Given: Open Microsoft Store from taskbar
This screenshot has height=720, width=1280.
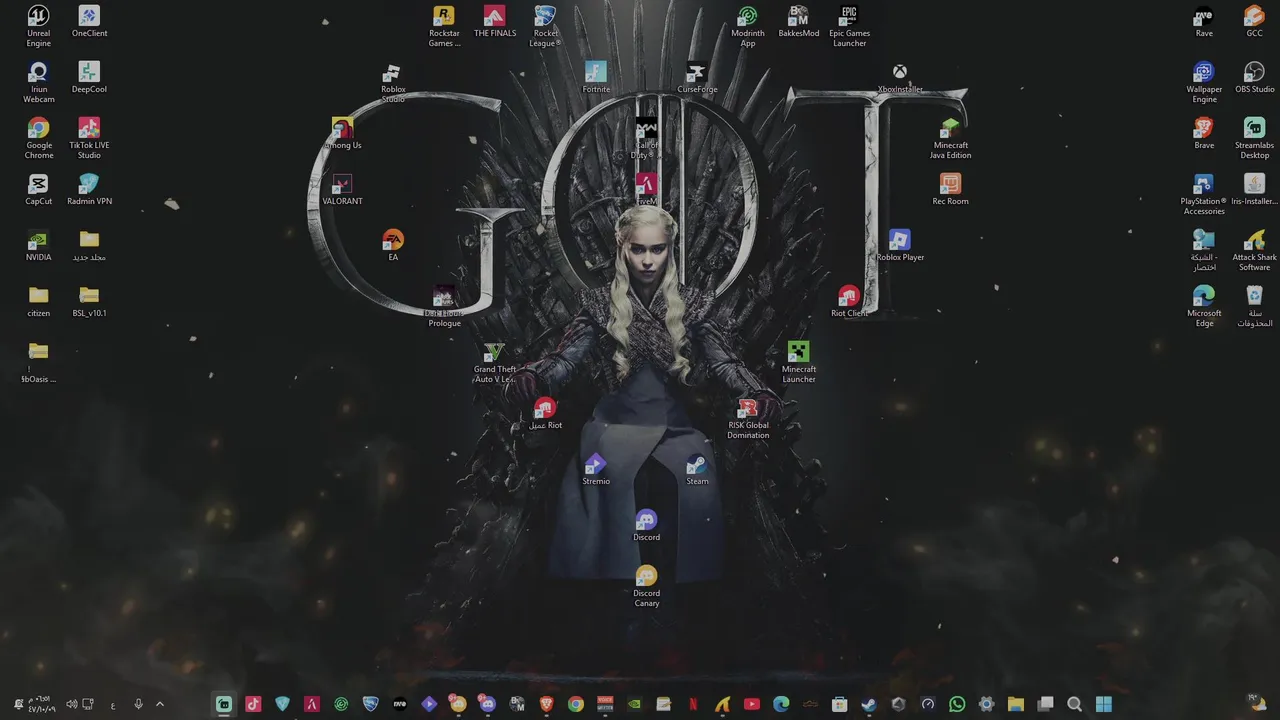Looking at the screenshot, I should pyautogui.click(x=840, y=704).
